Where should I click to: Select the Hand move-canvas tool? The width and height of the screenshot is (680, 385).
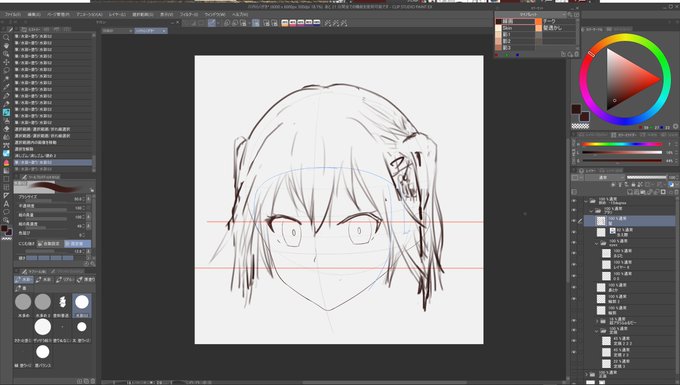(6, 46)
